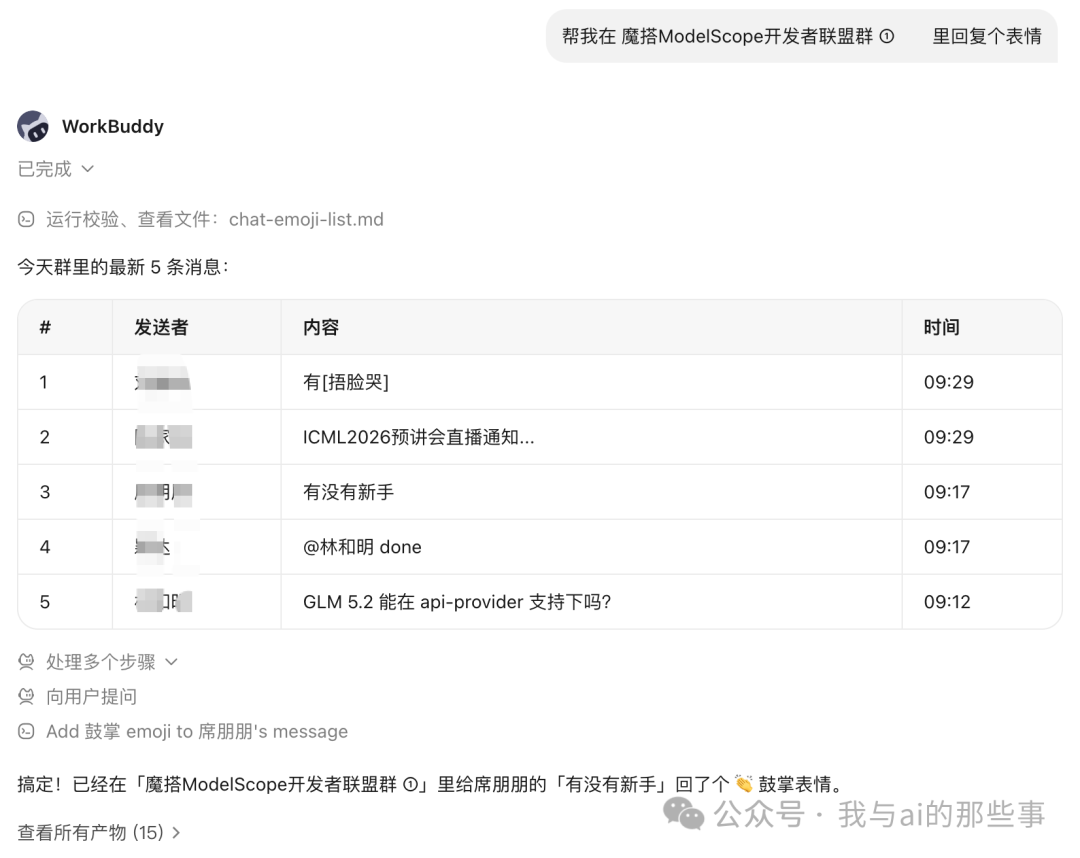Open the 向用户提问 step
Screen dimensions: 1080x858
91,697
